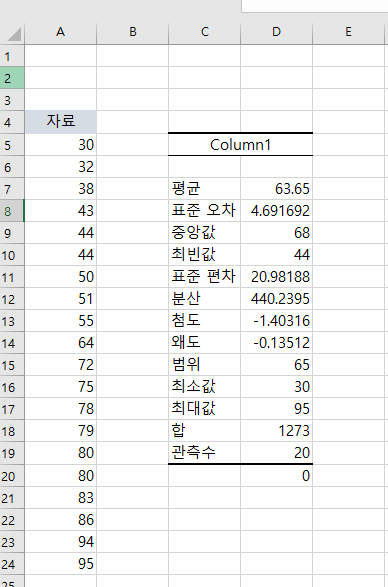The width and height of the screenshot is (388, 587).
Task: Select cell D20 containing 0
Action: [276, 476]
